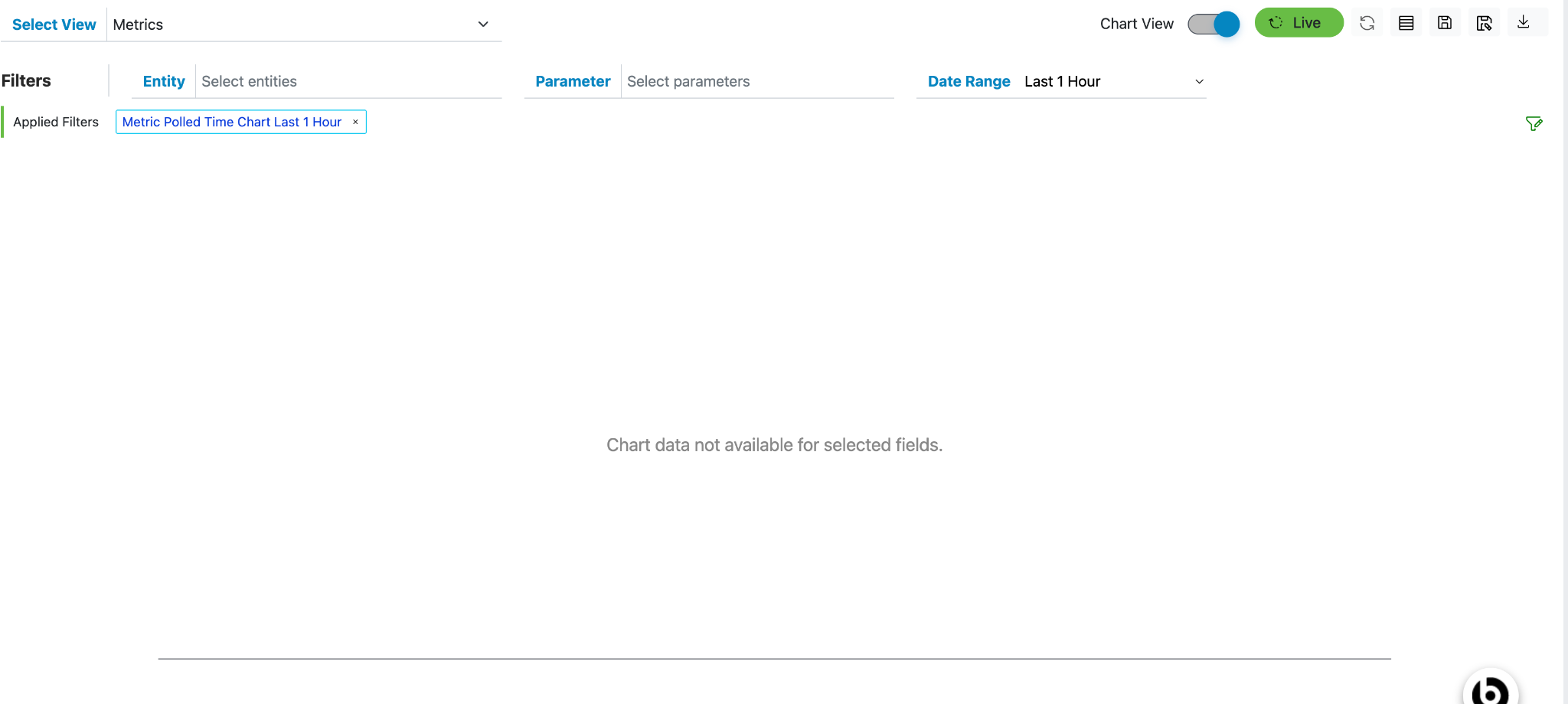Click the Select View label

tap(54, 25)
